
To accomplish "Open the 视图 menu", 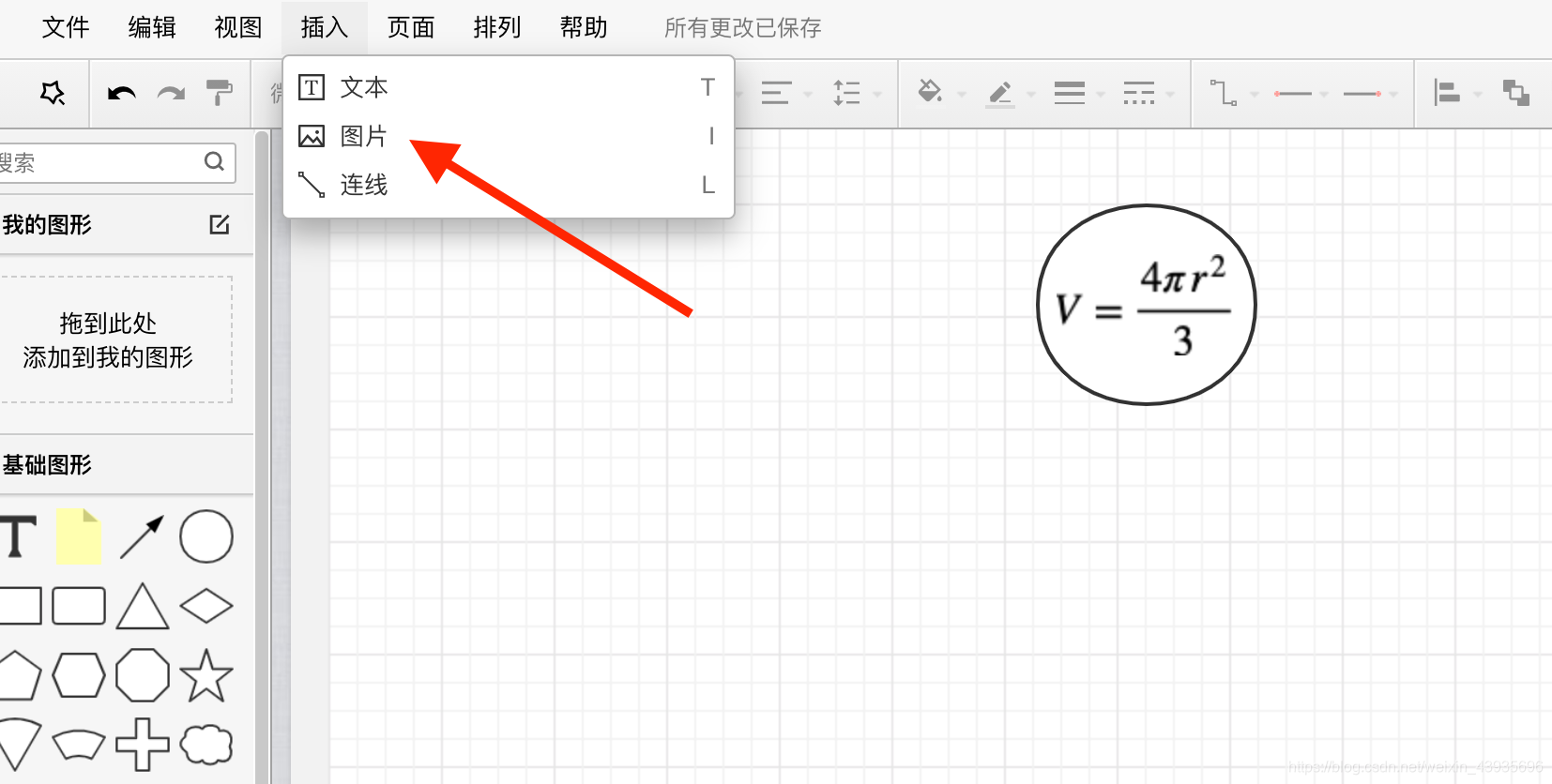I will click(238, 28).
